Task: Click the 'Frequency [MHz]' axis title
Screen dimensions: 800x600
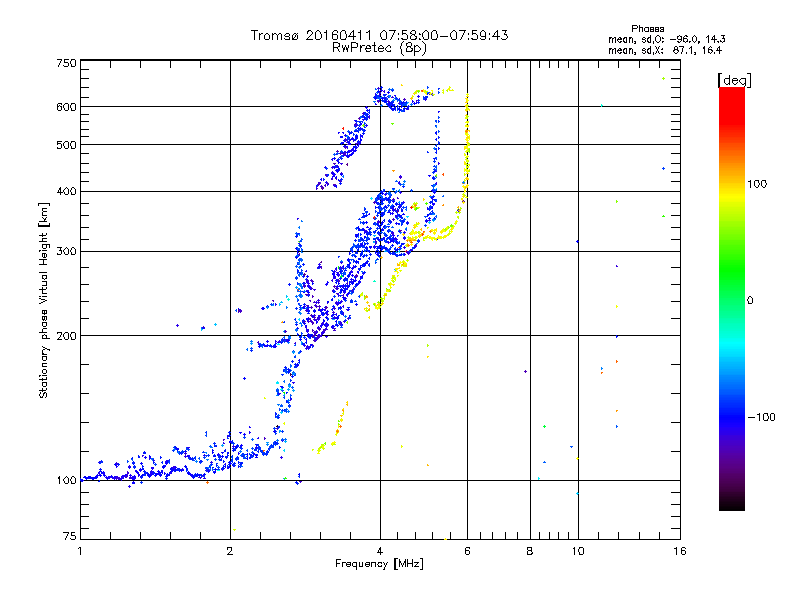Action: (379, 564)
